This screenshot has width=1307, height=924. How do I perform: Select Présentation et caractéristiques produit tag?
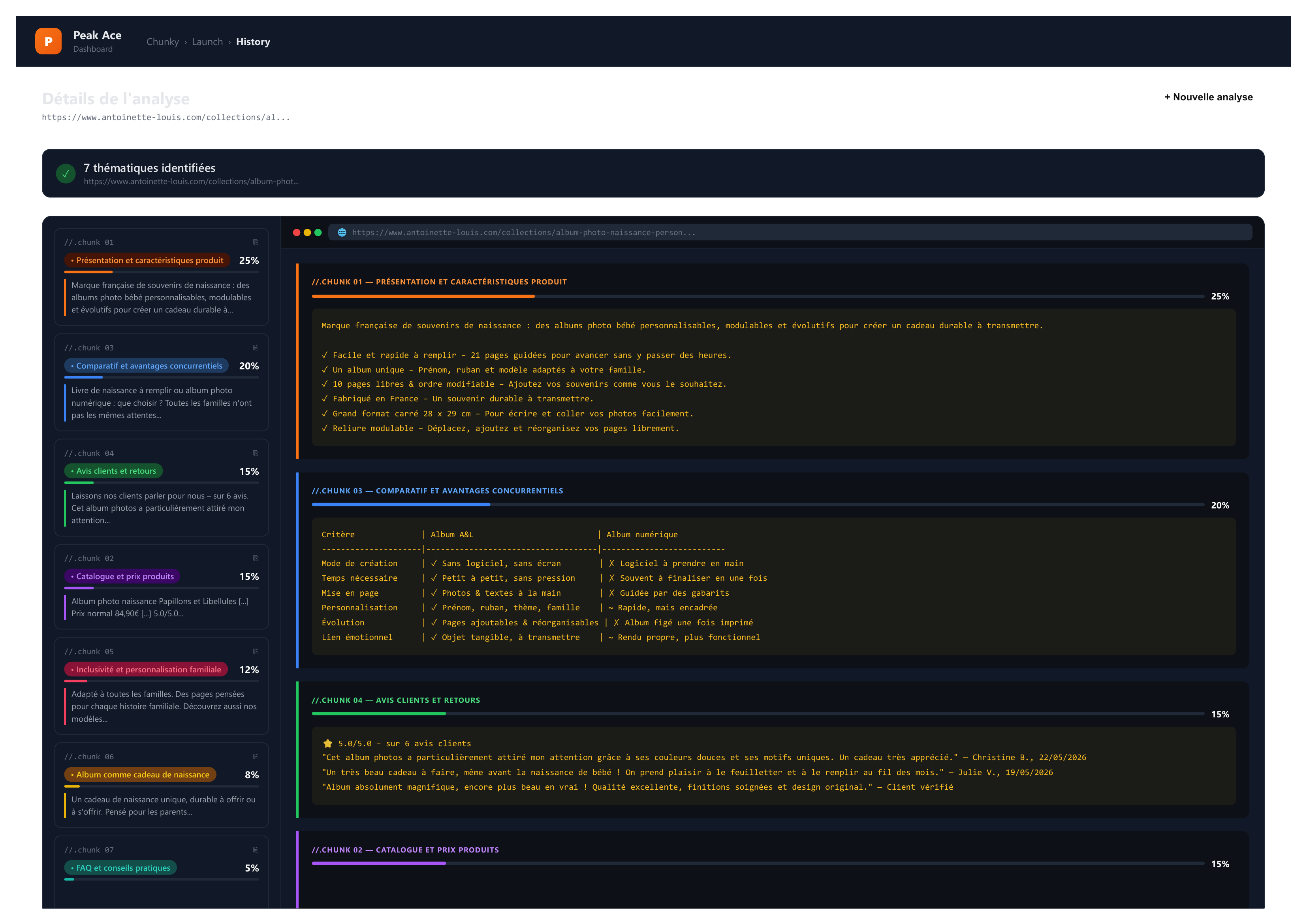click(x=147, y=260)
